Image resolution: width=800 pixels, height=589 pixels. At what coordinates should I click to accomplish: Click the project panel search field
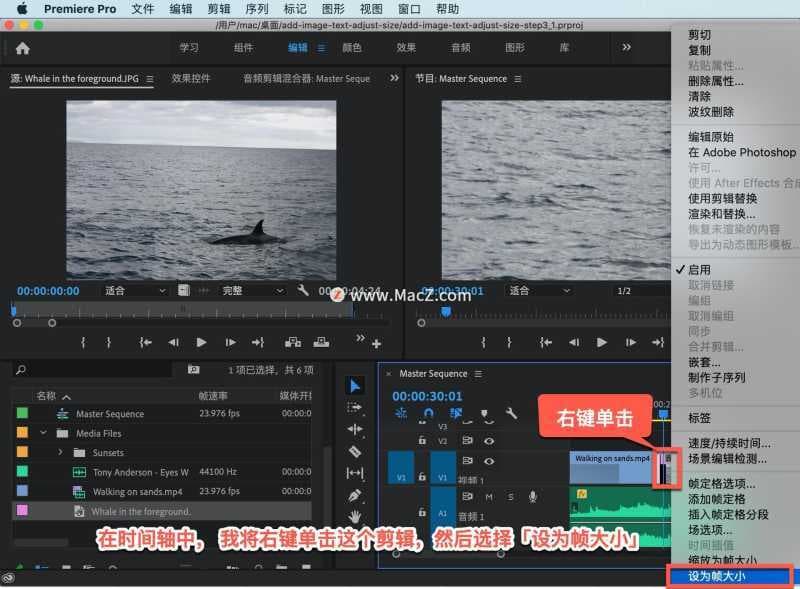(100, 369)
